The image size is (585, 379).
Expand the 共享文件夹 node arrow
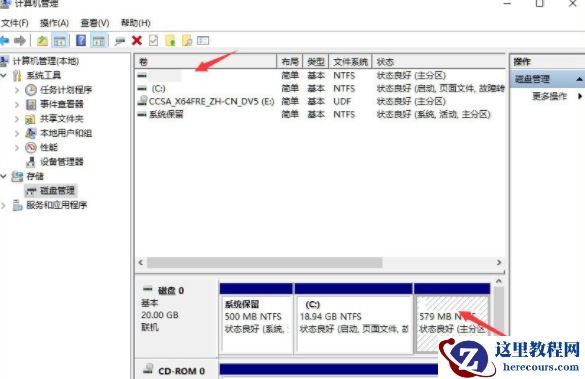(x=17, y=119)
